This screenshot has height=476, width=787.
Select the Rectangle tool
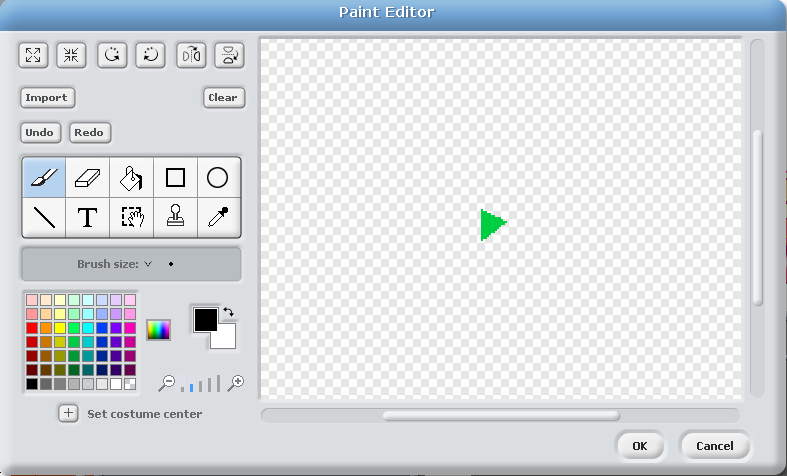click(x=175, y=178)
